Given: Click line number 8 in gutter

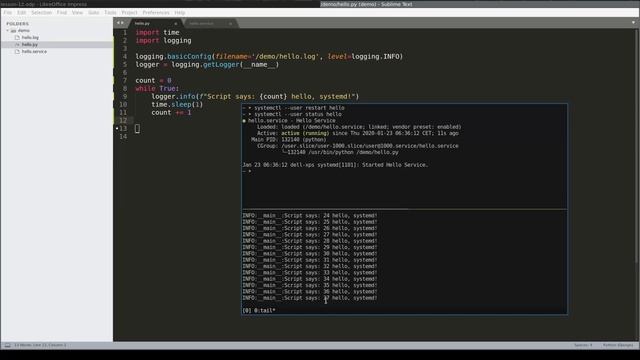Looking at the screenshot, I should tap(125, 89).
